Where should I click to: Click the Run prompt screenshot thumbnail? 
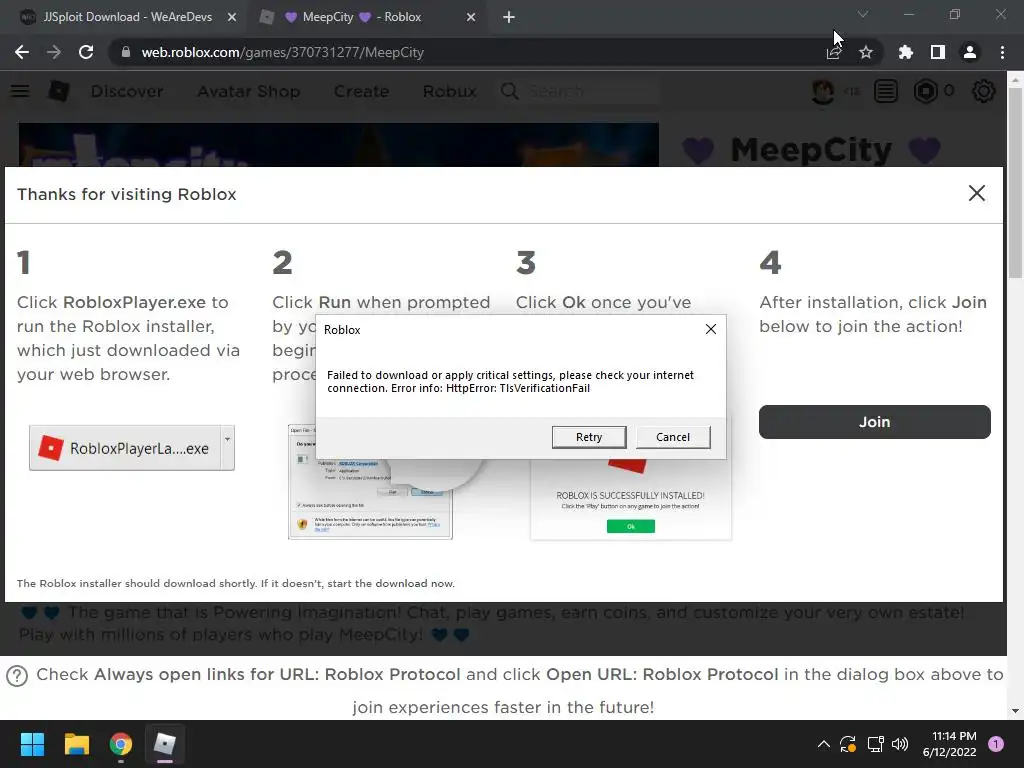(x=370, y=499)
